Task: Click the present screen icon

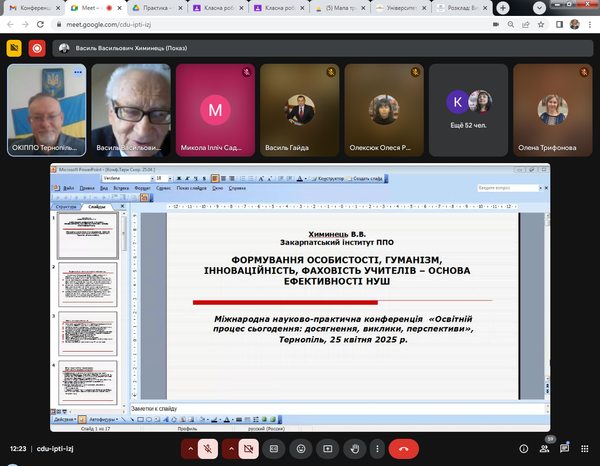Action: click(328, 449)
